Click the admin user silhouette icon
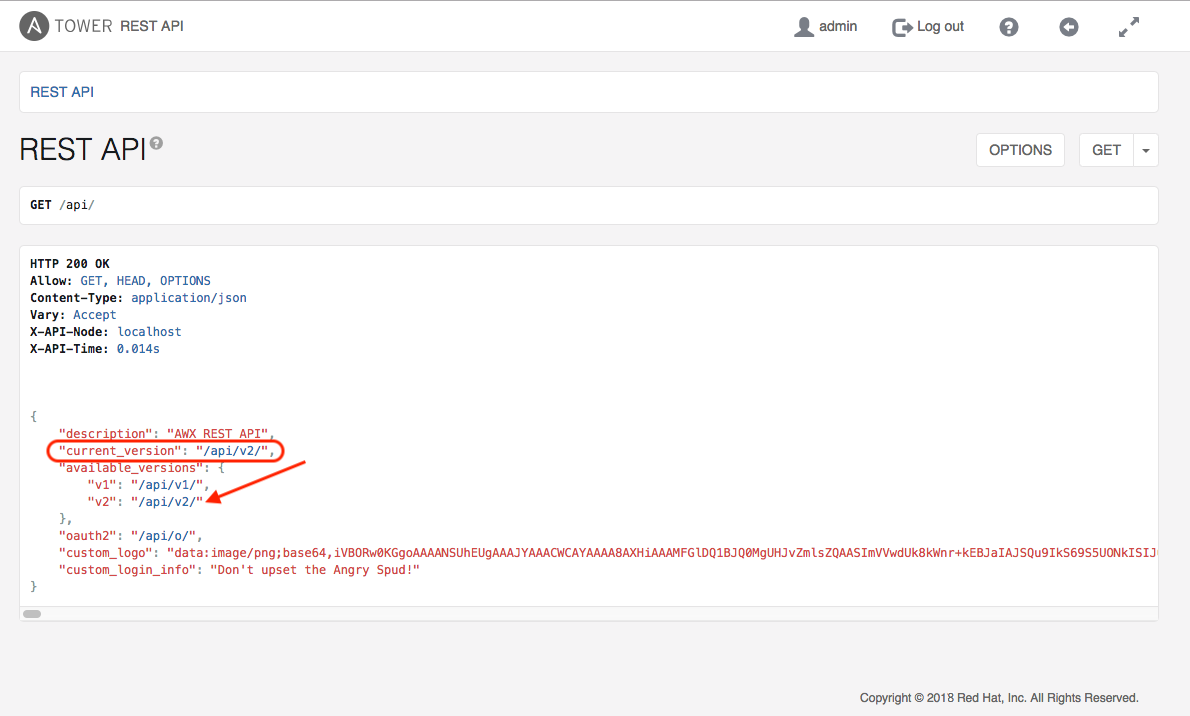 (x=803, y=27)
